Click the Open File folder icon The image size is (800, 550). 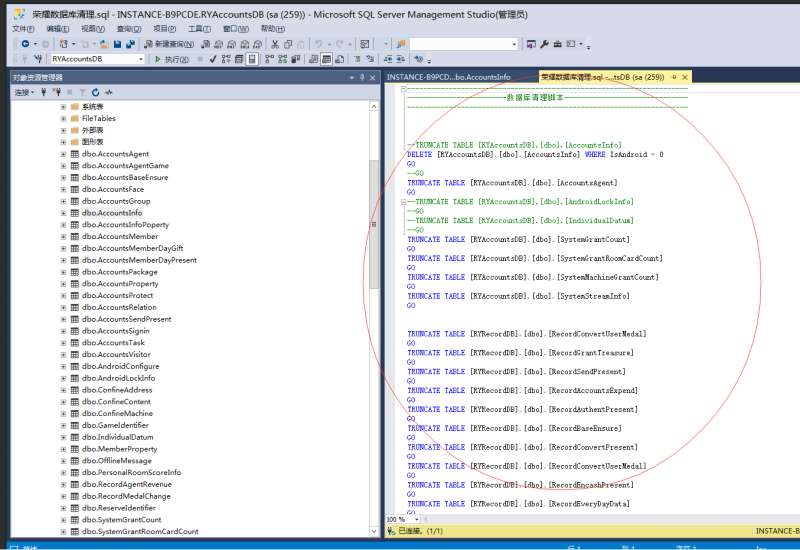pyautogui.click(x=104, y=44)
